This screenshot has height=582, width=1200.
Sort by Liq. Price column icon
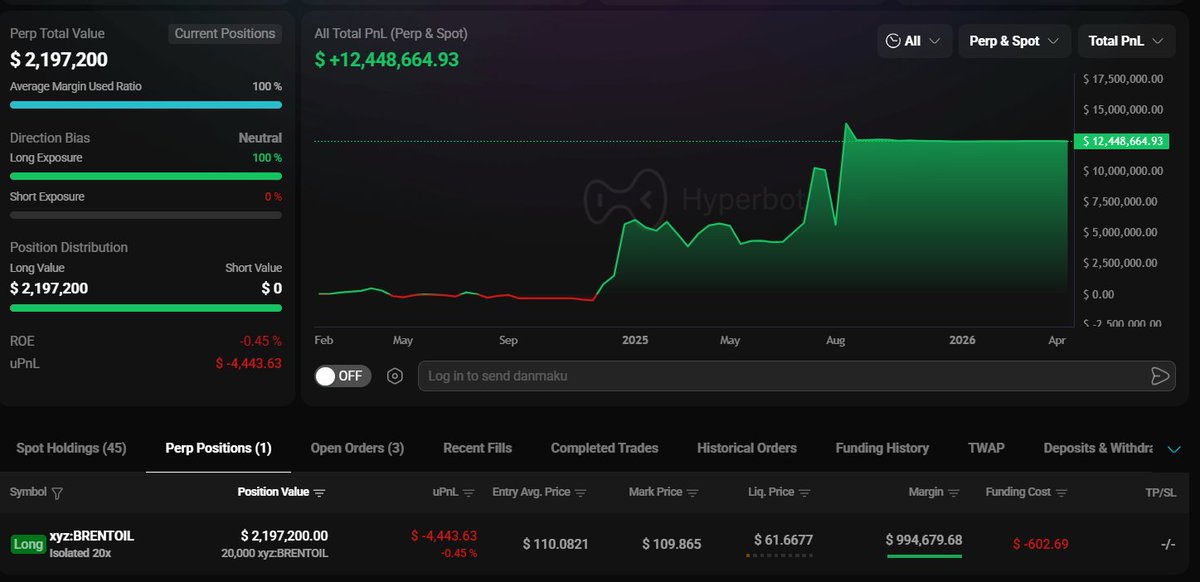[x=804, y=493]
